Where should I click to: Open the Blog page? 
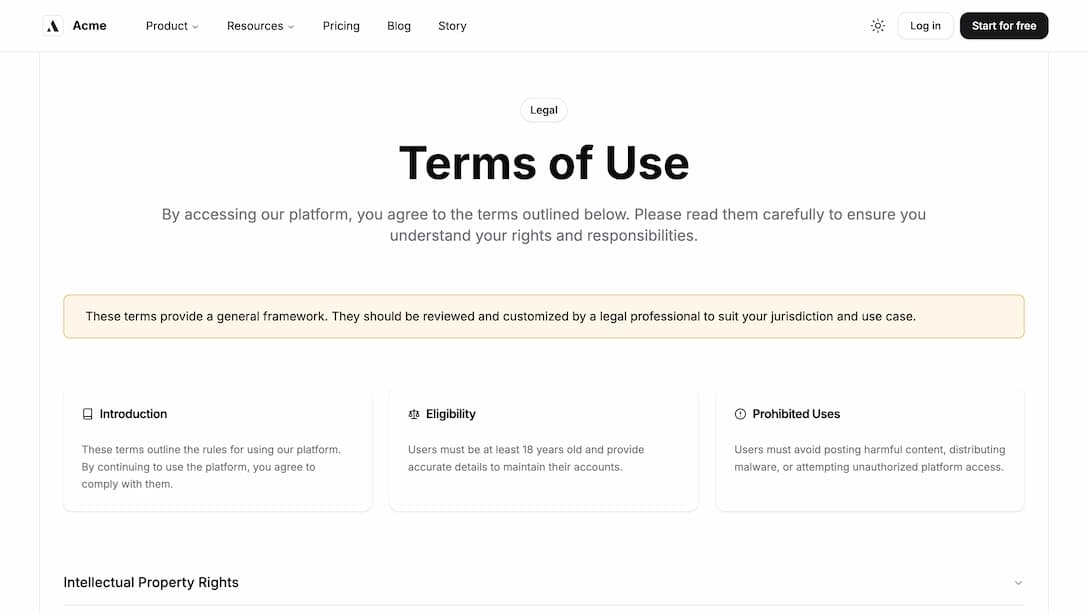(399, 26)
